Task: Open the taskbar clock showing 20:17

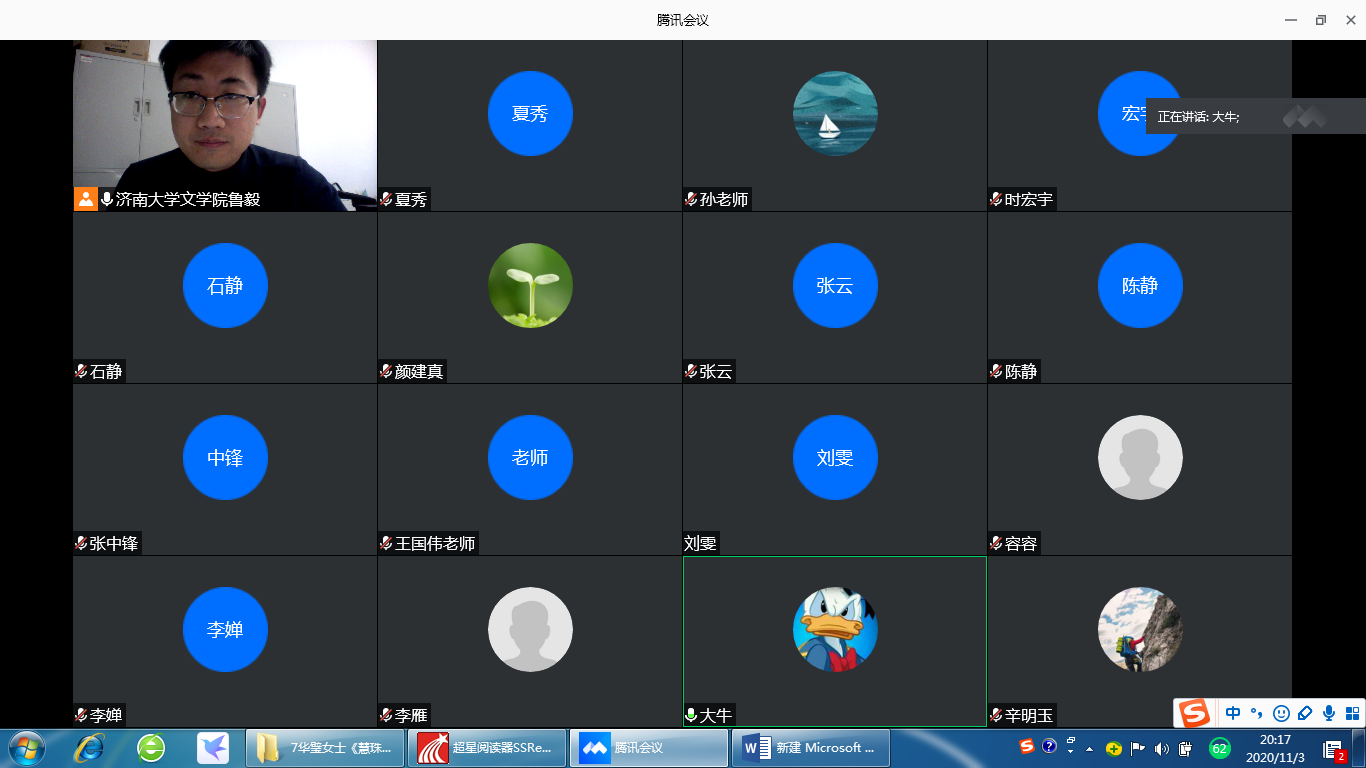Action: [1275, 747]
